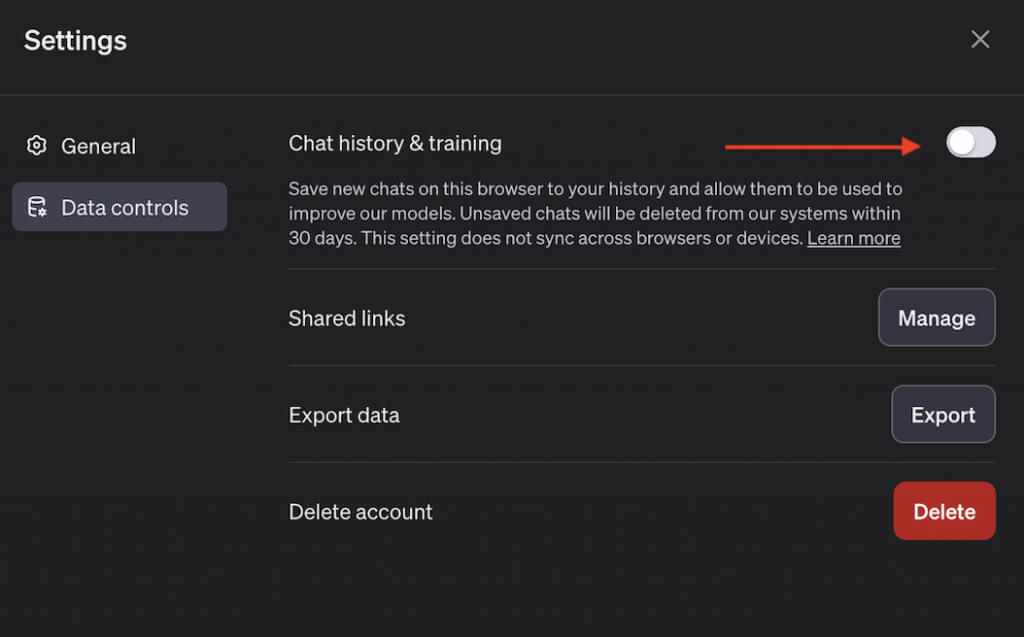Close the Settings dialog
1024x637 pixels.
[x=980, y=39]
